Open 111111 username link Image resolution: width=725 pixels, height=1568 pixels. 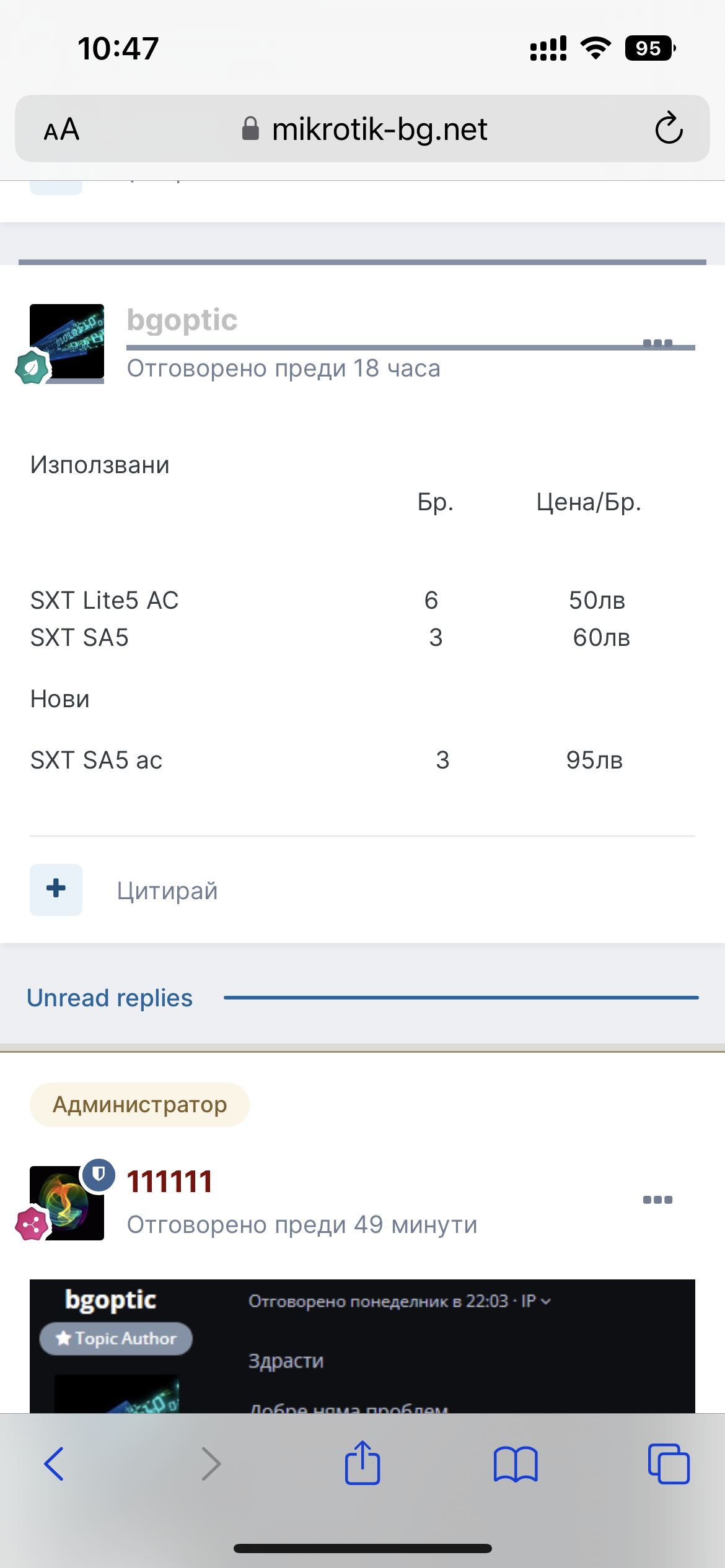[x=170, y=1182]
